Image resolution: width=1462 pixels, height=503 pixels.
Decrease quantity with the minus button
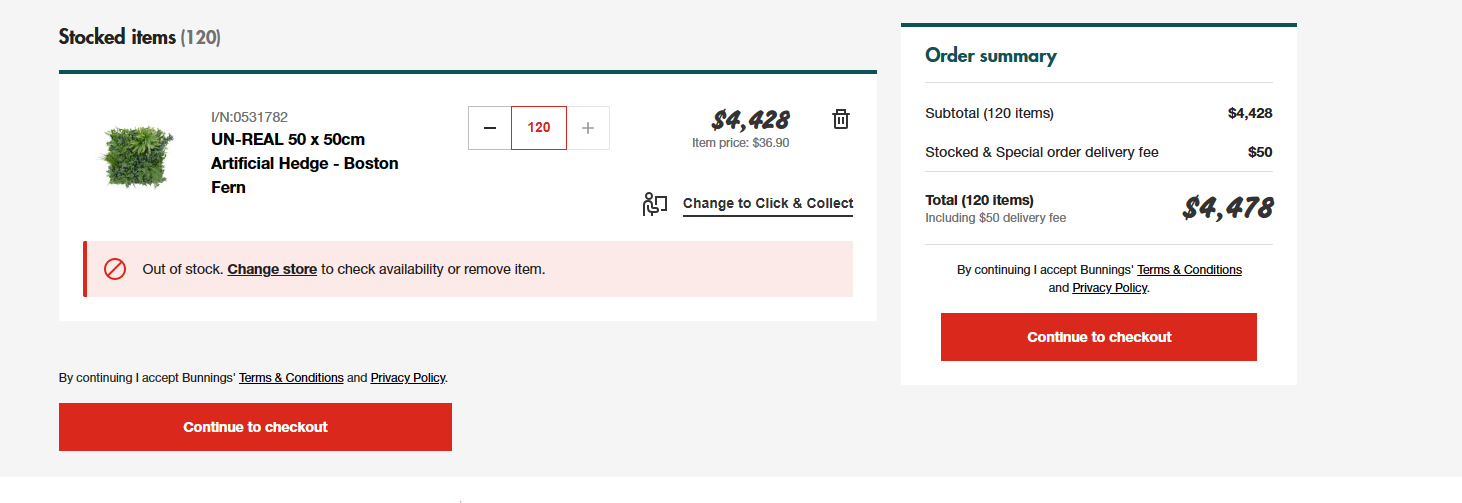(490, 128)
